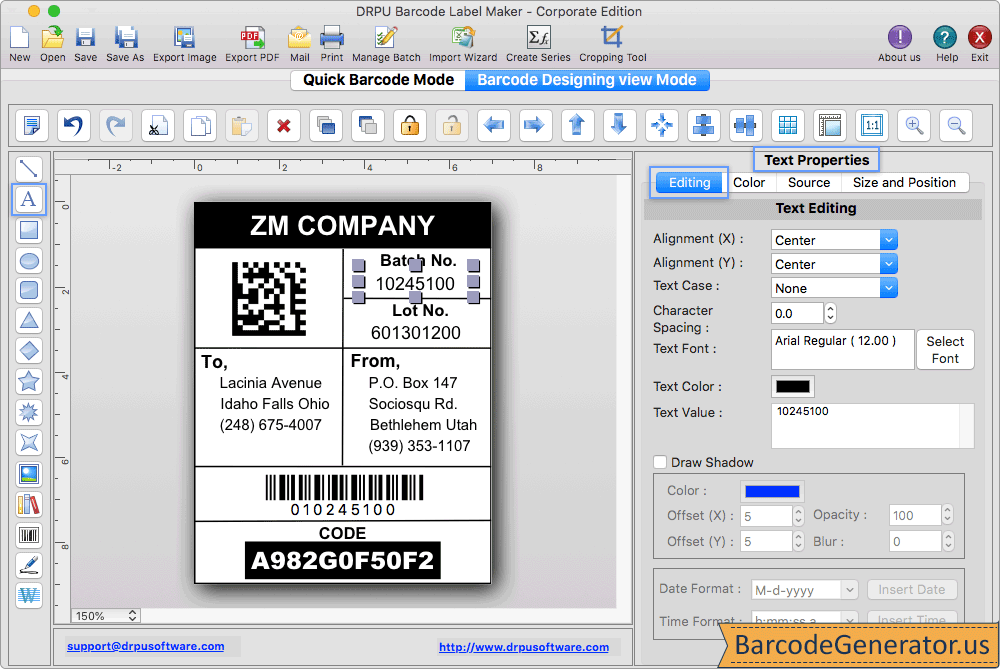Viewport: 1000px width, 669px height.
Task: Open the canvas zoom 150% selector
Action: [x=106, y=615]
